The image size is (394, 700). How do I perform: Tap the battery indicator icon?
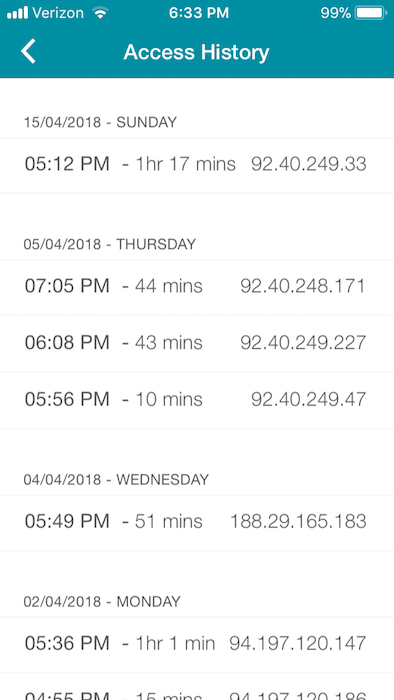(371, 13)
